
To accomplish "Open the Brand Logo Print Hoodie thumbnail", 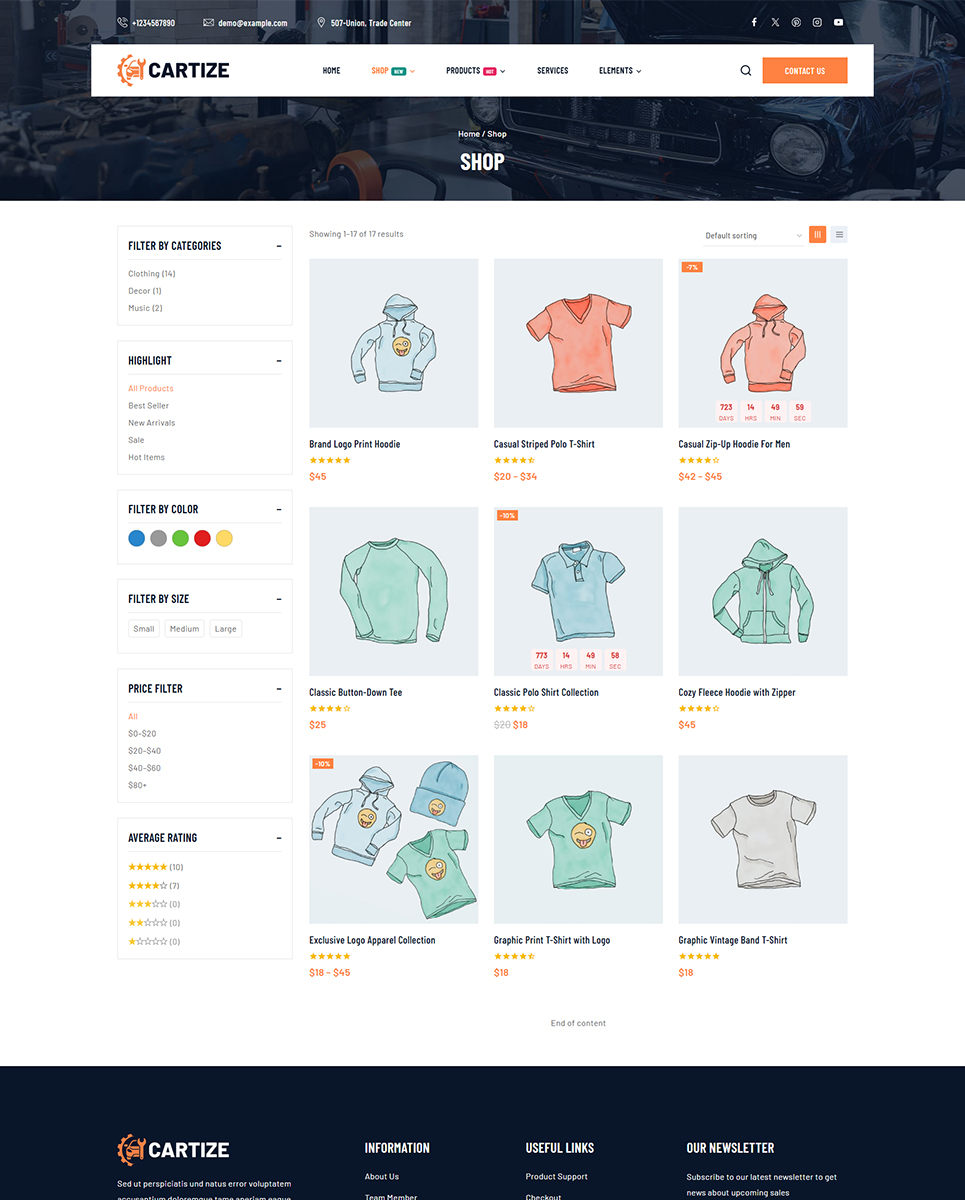I will (393, 343).
